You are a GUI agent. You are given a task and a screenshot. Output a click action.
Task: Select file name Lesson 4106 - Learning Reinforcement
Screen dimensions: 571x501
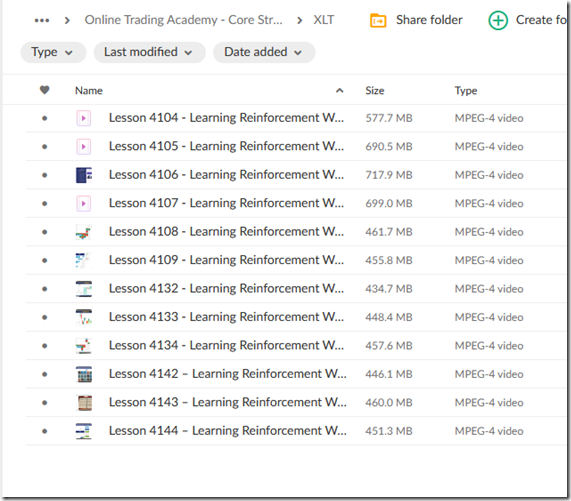[x=226, y=175]
